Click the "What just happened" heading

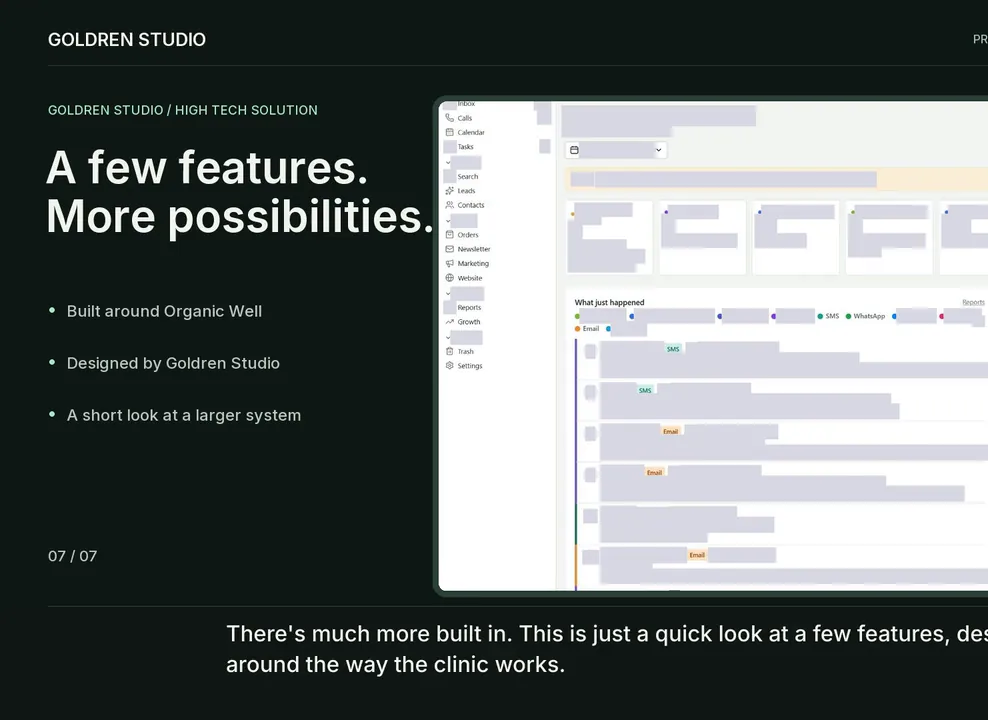click(609, 302)
